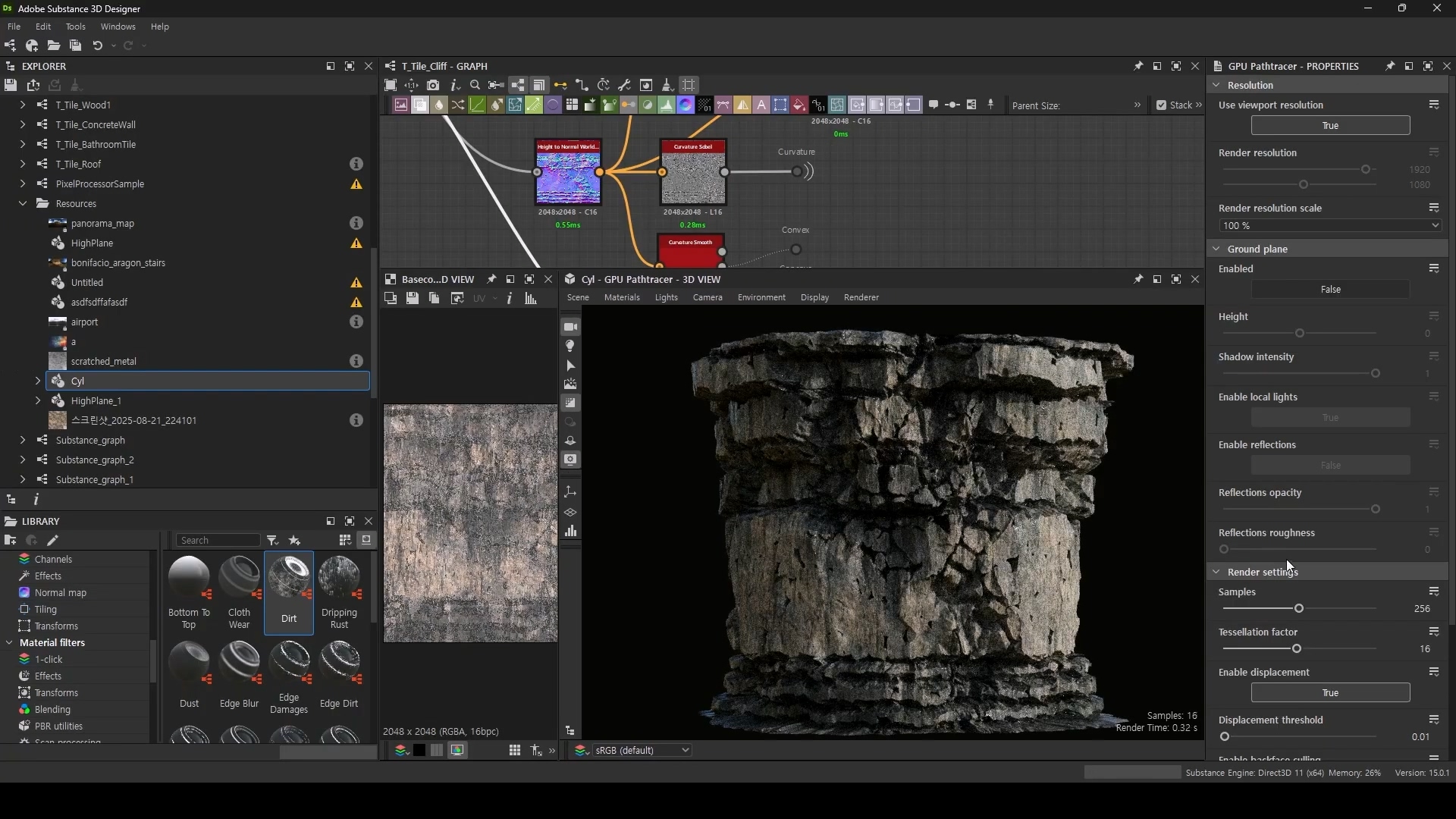
Task: Toggle Enable displacement True button
Action: coord(1330,693)
